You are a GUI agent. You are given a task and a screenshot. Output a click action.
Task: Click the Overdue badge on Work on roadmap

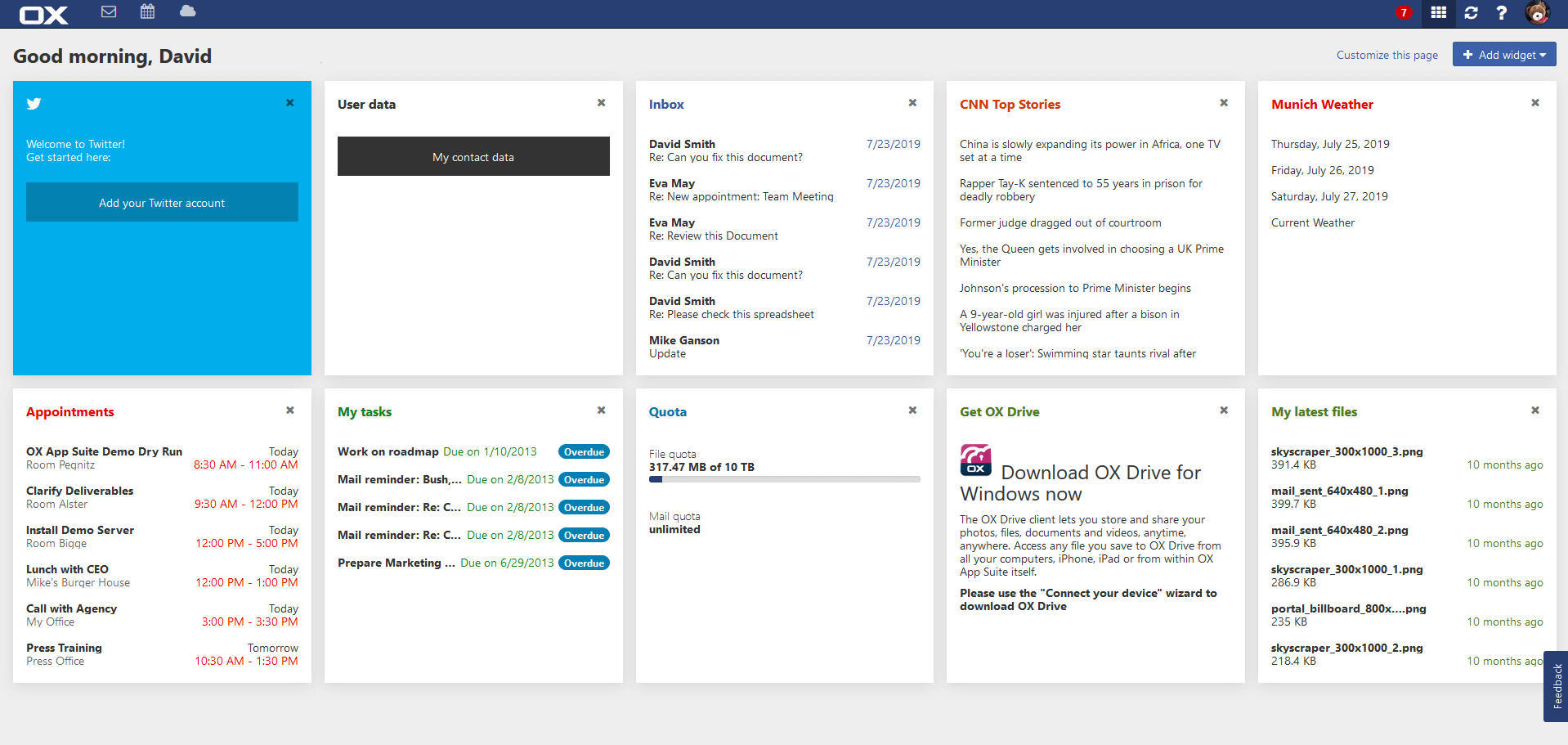583,451
